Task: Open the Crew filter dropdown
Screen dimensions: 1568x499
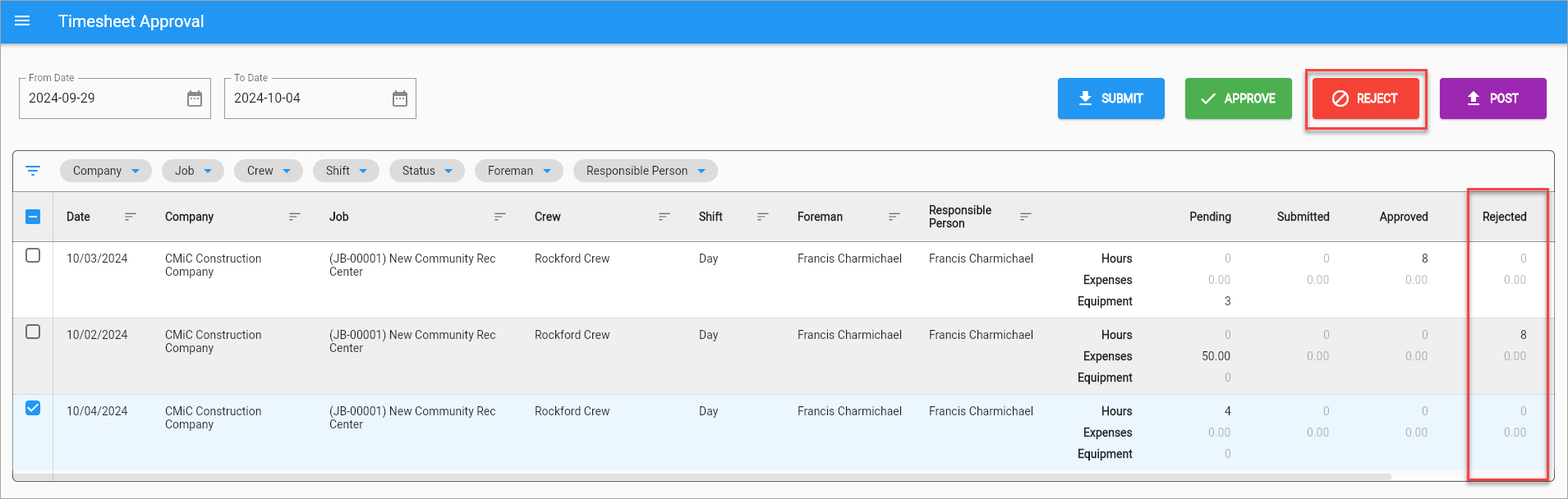Action: (x=269, y=171)
